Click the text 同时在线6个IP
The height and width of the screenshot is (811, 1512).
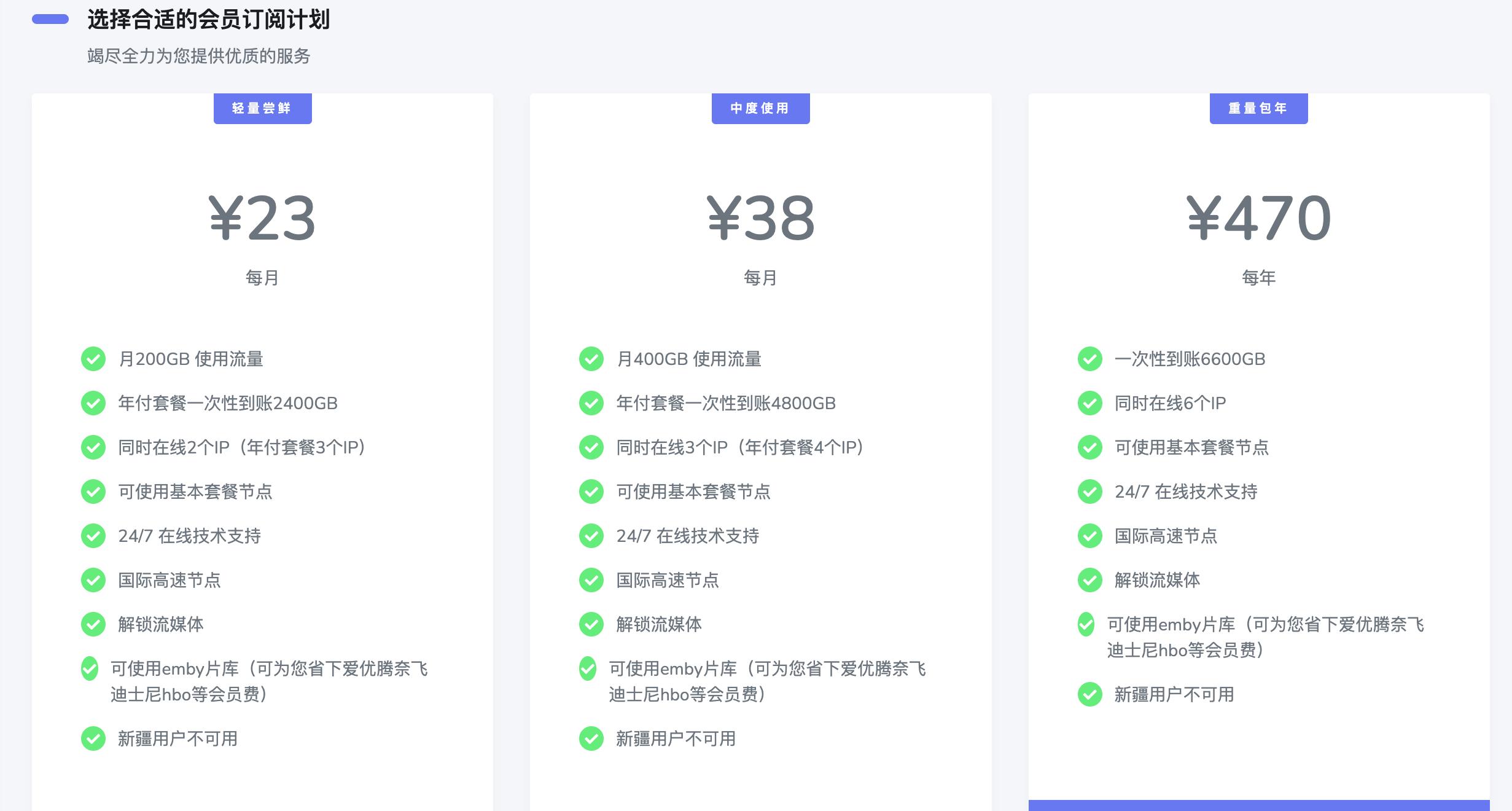(x=1171, y=403)
